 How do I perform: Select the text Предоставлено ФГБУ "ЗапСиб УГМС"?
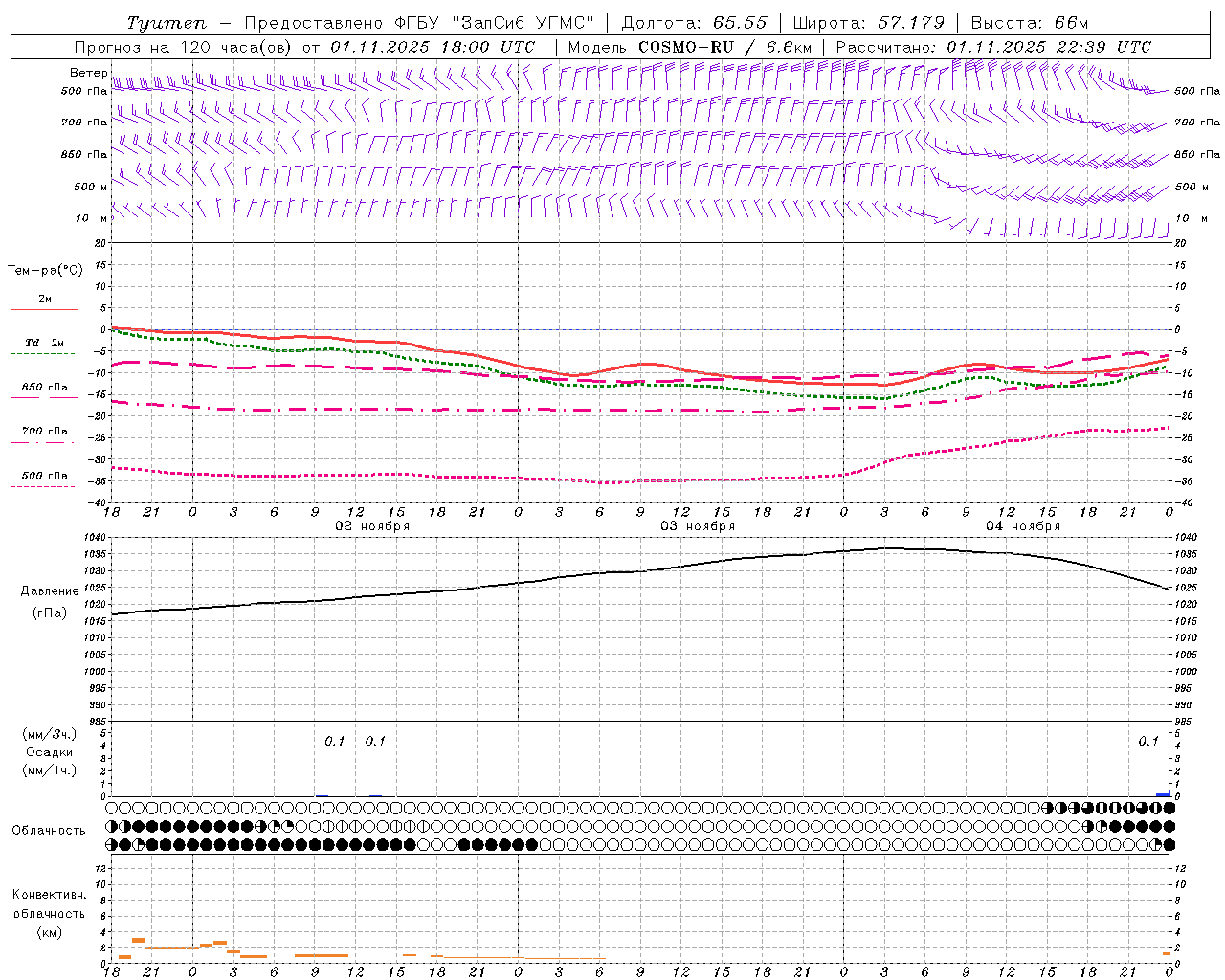(418, 23)
